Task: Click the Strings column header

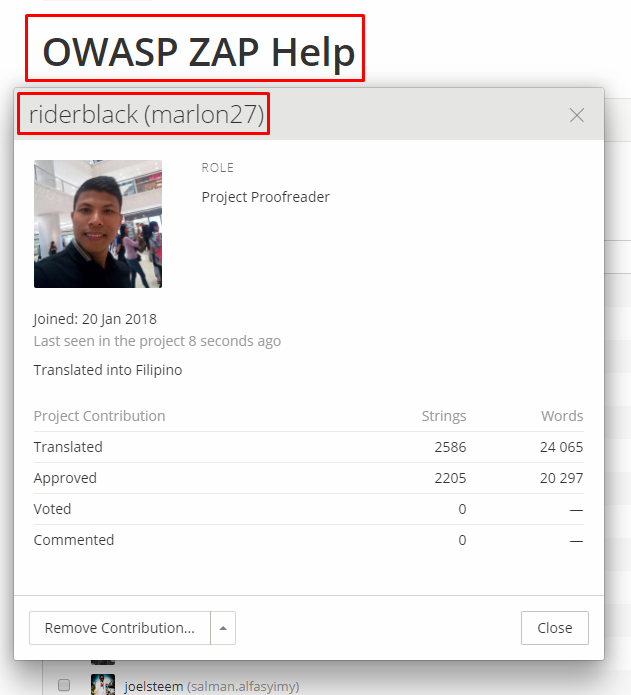Action: tap(444, 416)
